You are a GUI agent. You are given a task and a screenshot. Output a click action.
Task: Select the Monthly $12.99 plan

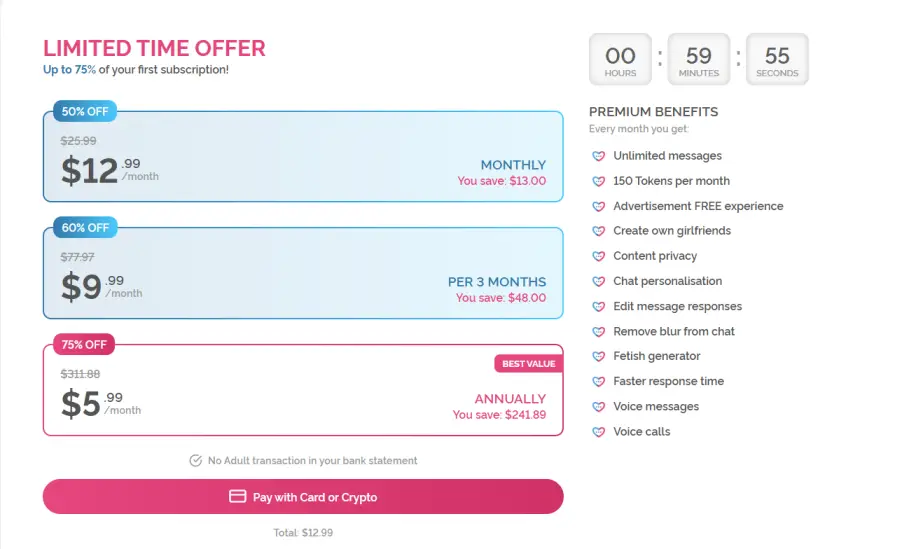pyautogui.click(x=303, y=157)
